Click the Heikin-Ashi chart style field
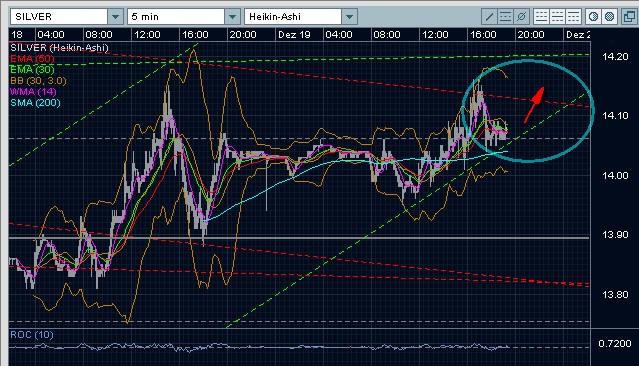This screenshot has height=366, width=639. [293, 17]
